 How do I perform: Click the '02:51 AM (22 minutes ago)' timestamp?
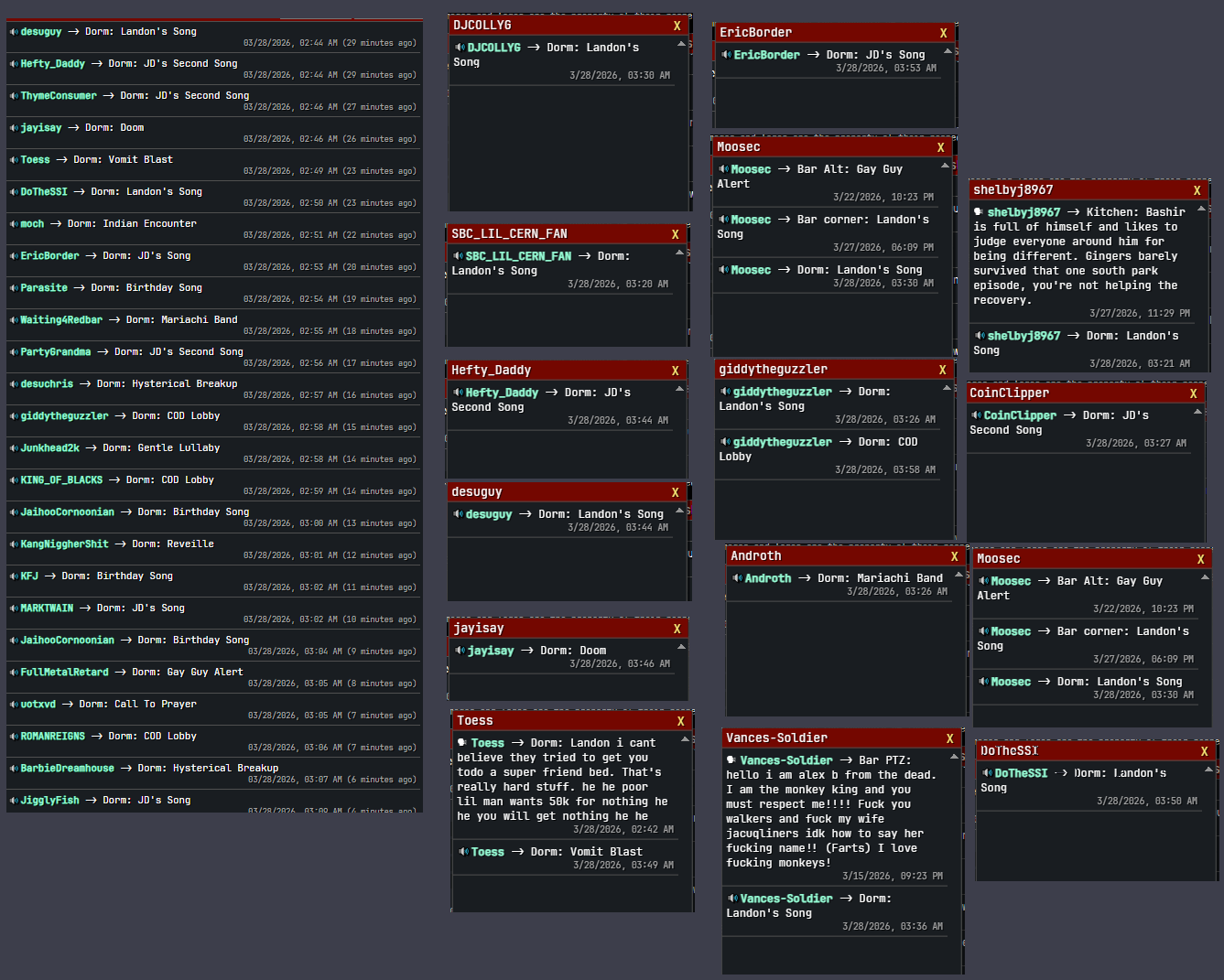(x=358, y=235)
